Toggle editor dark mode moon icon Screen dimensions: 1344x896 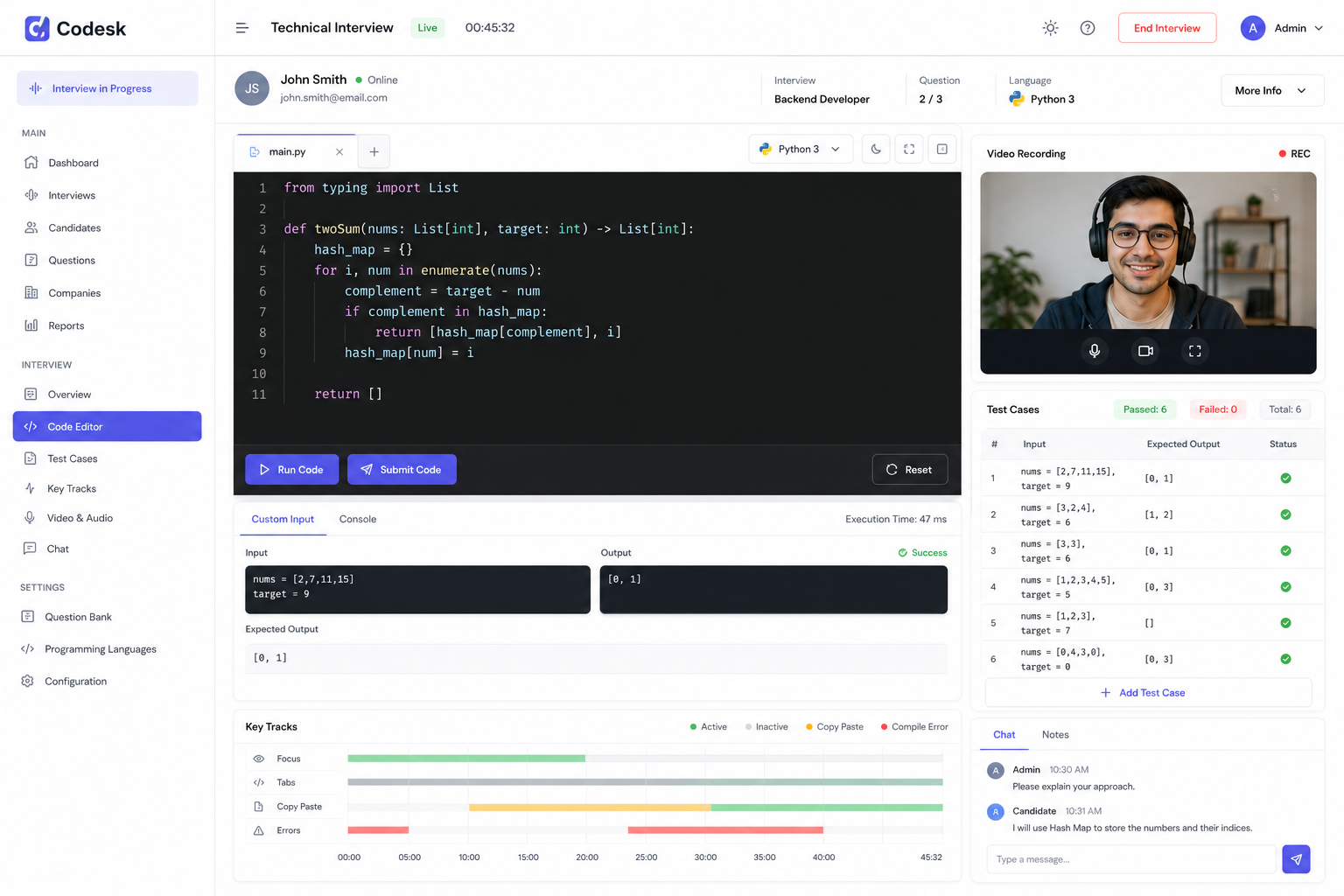point(876,149)
